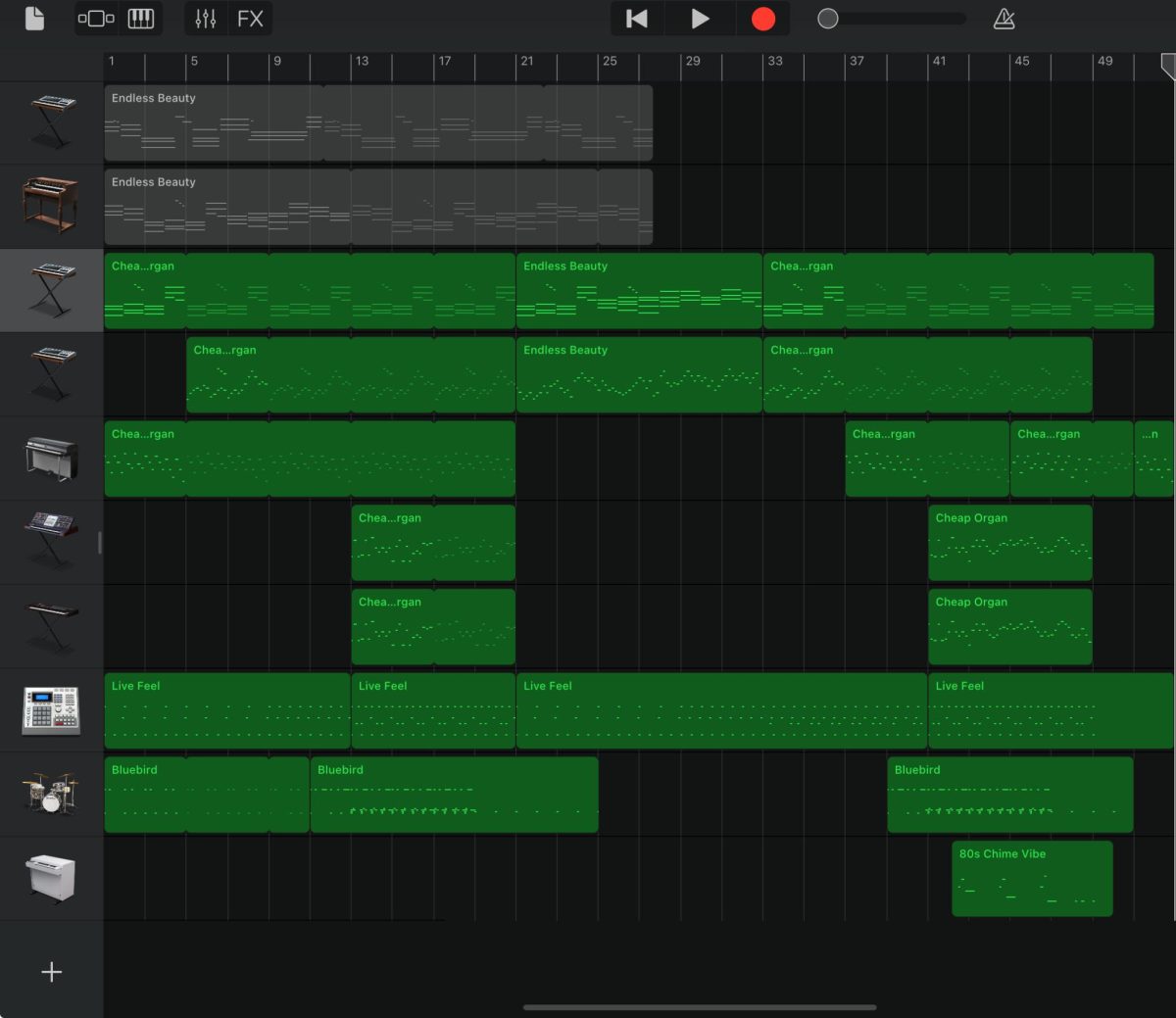Select the sixth track's Chea...rgan region at bar 13
Image resolution: width=1176 pixels, height=1018 pixels.
click(x=433, y=543)
